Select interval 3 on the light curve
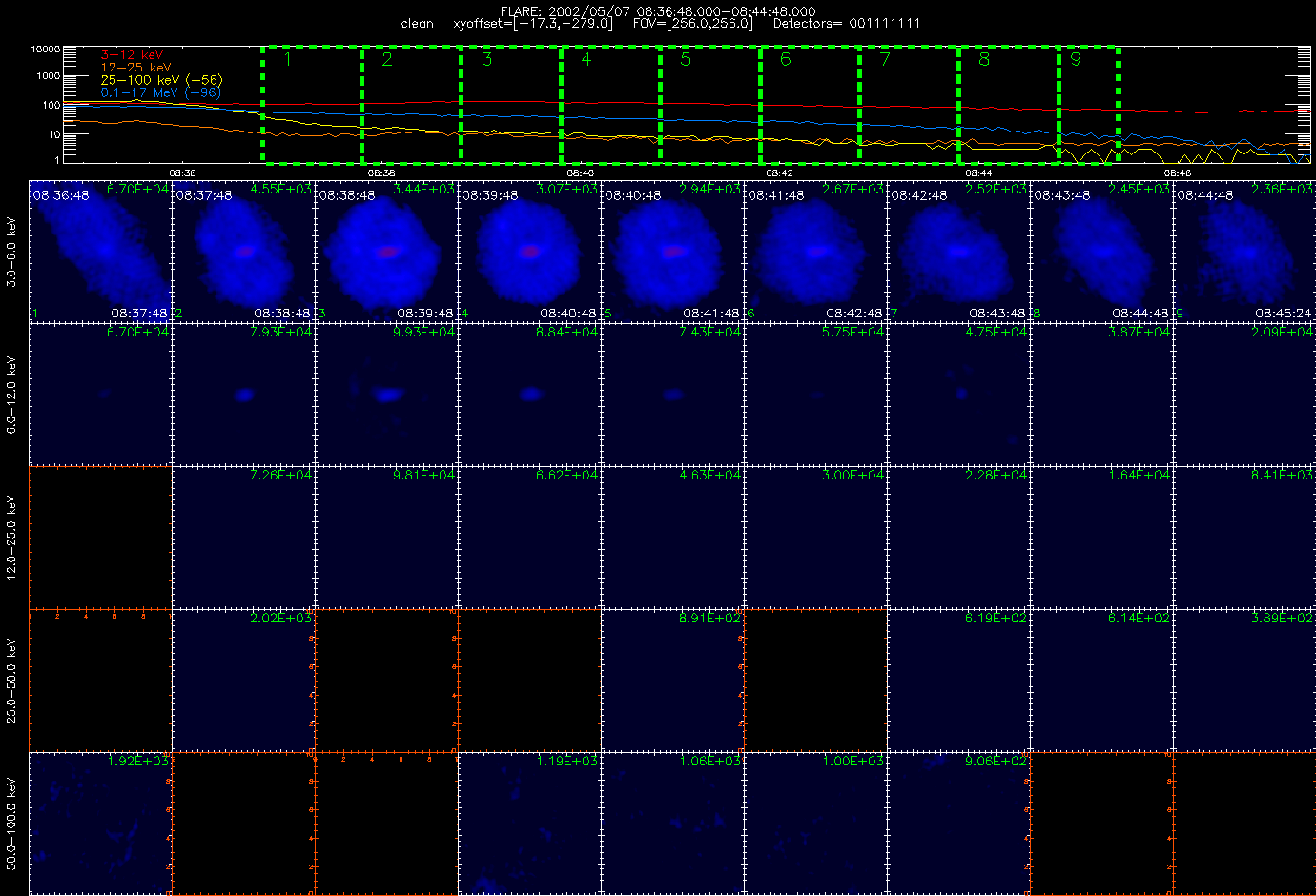Screen dimensions: 1316x896 tap(511, 105)
